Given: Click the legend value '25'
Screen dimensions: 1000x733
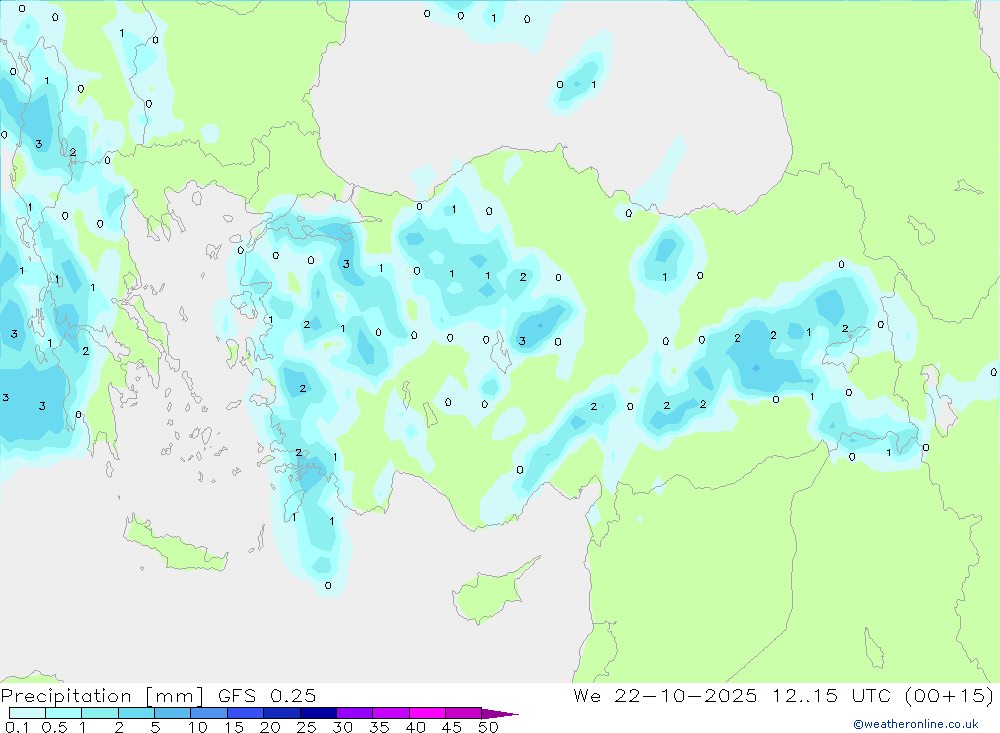Looking at the screenshot, I should point(306,727).
